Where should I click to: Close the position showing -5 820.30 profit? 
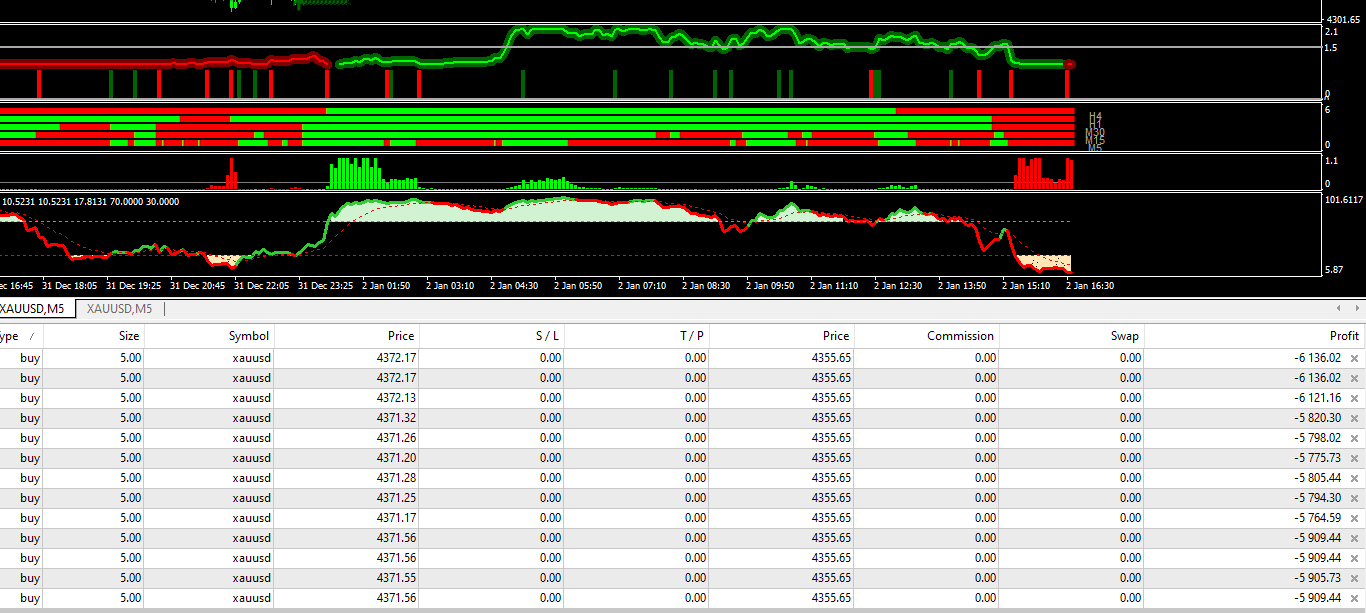[1355, 418]
